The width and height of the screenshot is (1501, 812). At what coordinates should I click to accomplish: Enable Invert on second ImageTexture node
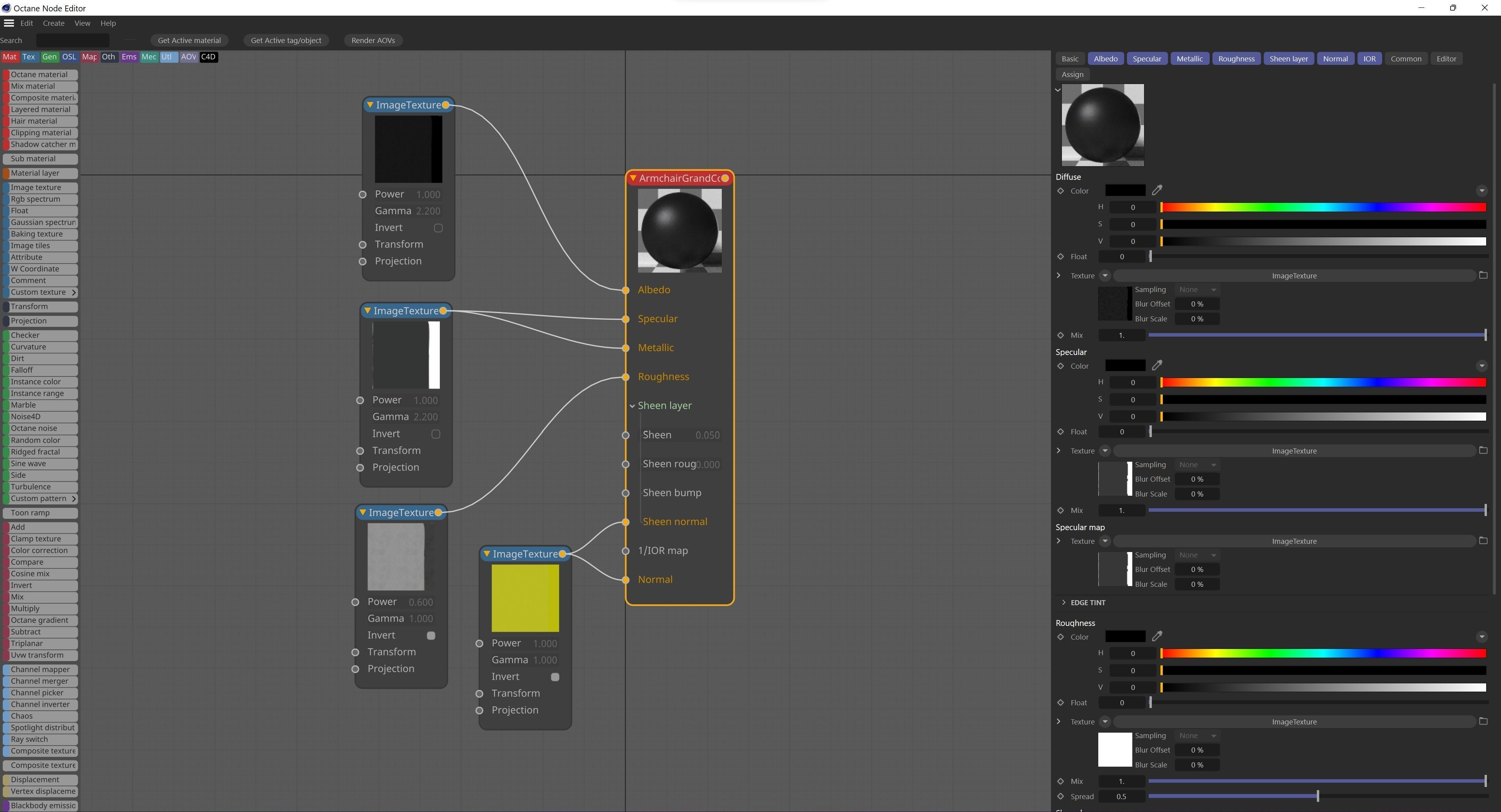coord(436,434)
